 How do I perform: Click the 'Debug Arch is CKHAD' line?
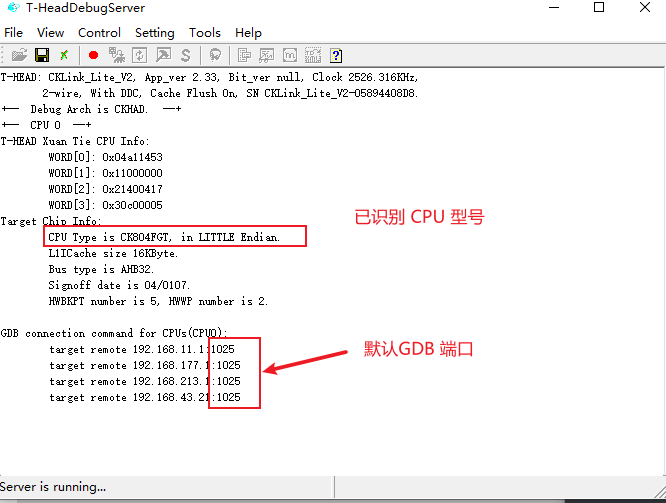click(x=91, y=109)
